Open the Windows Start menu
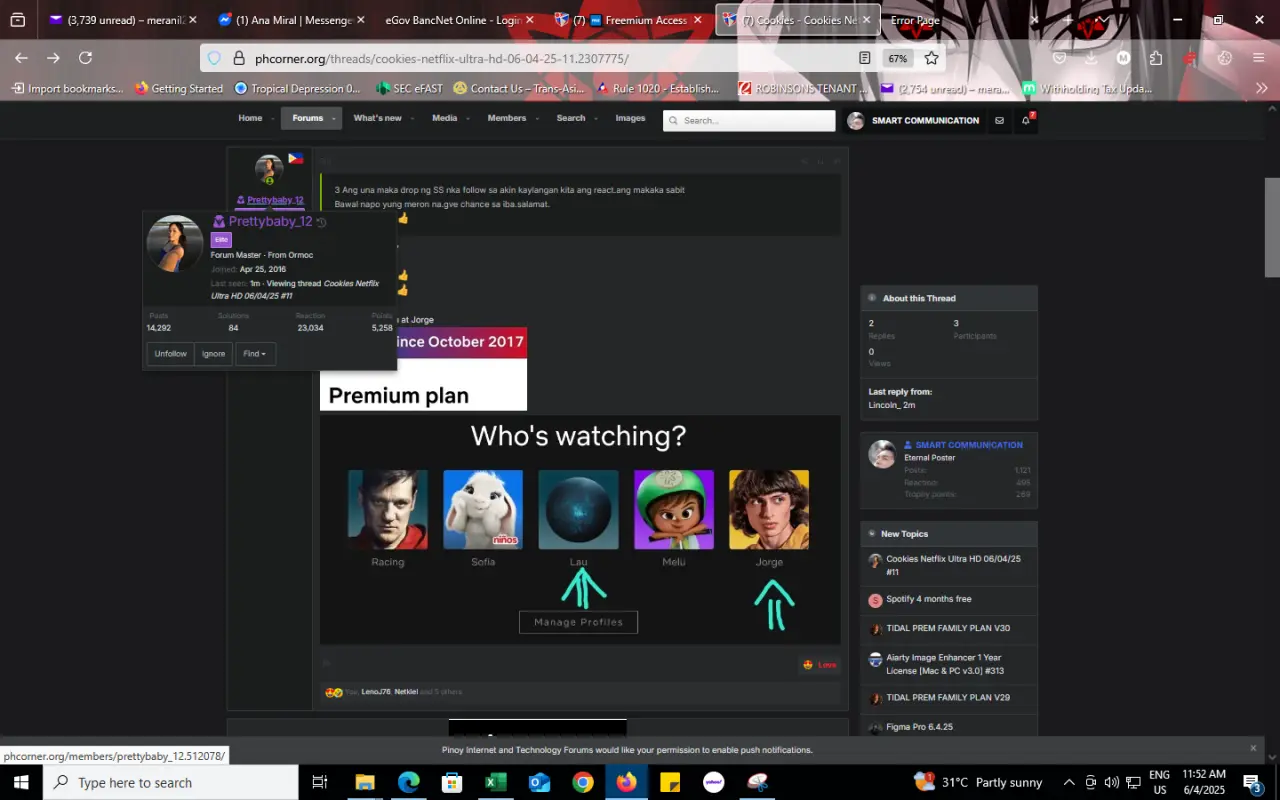 tap(21, 782)
